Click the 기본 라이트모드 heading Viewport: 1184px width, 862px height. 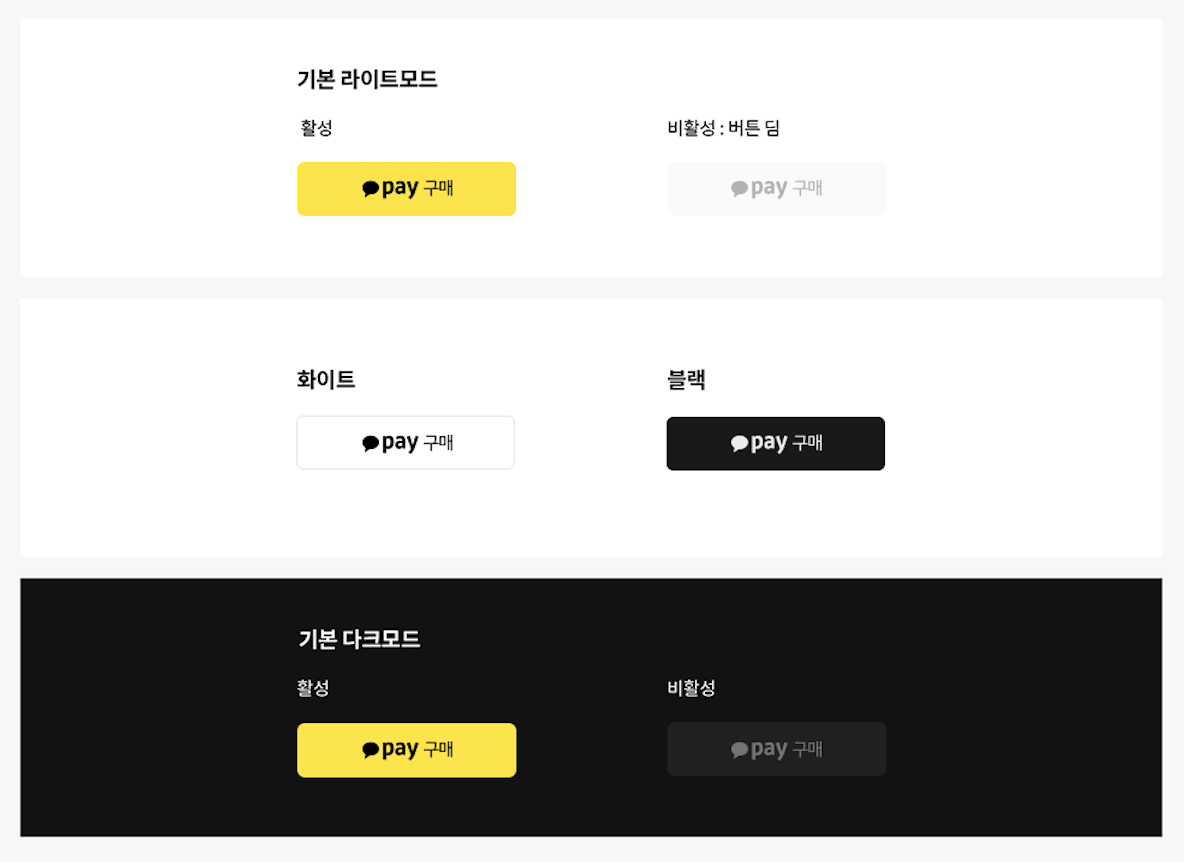(x=367, y=79)
